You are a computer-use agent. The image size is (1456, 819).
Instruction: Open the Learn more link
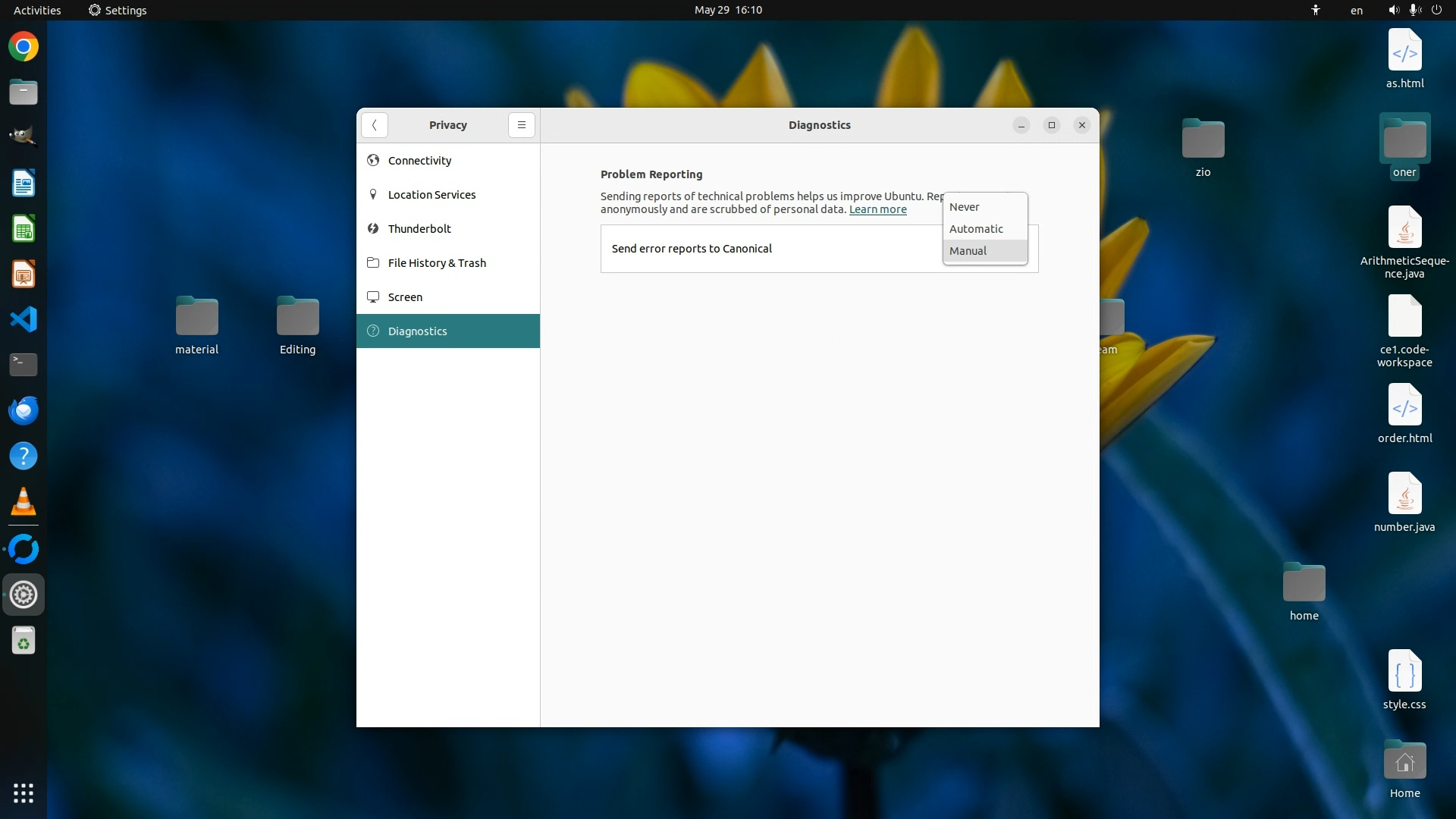877,209
